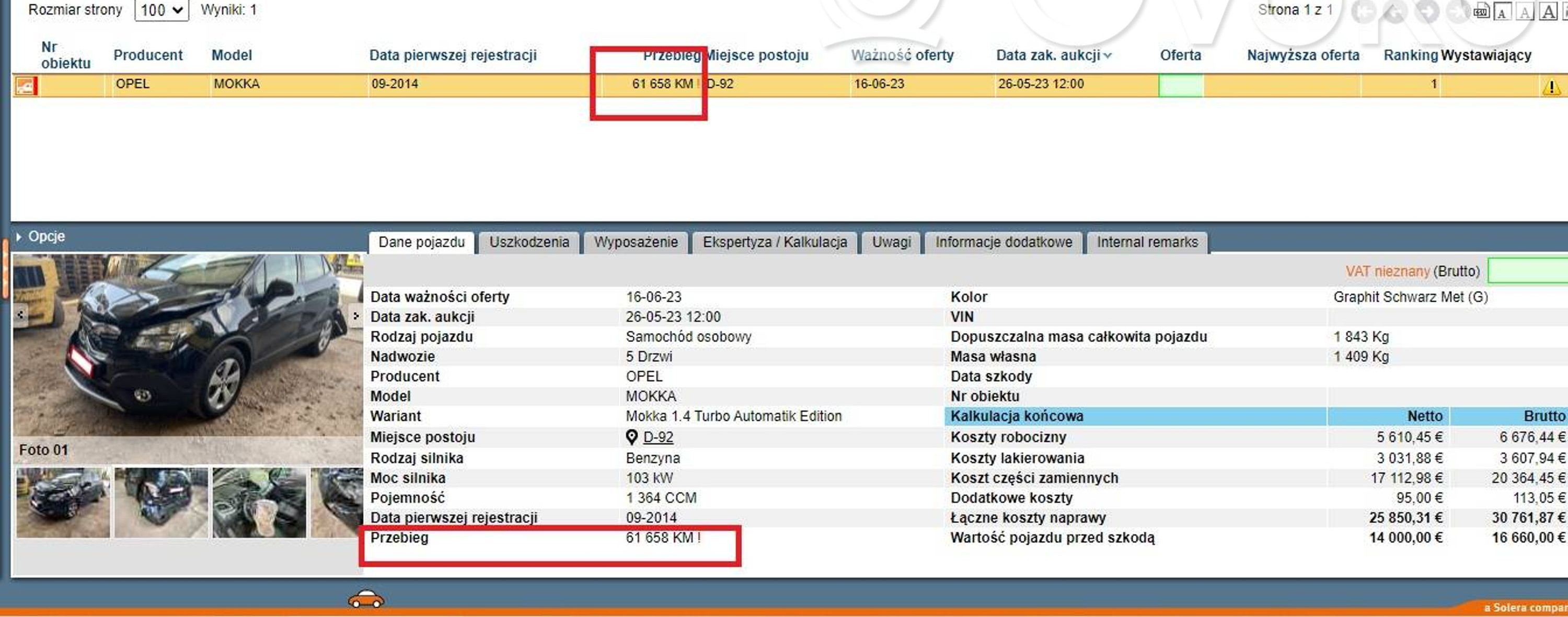Click the Wyniki: 1 results count
Image resolution: width=1568 pixels, height=617 pixels.
(x=228, y=10)
